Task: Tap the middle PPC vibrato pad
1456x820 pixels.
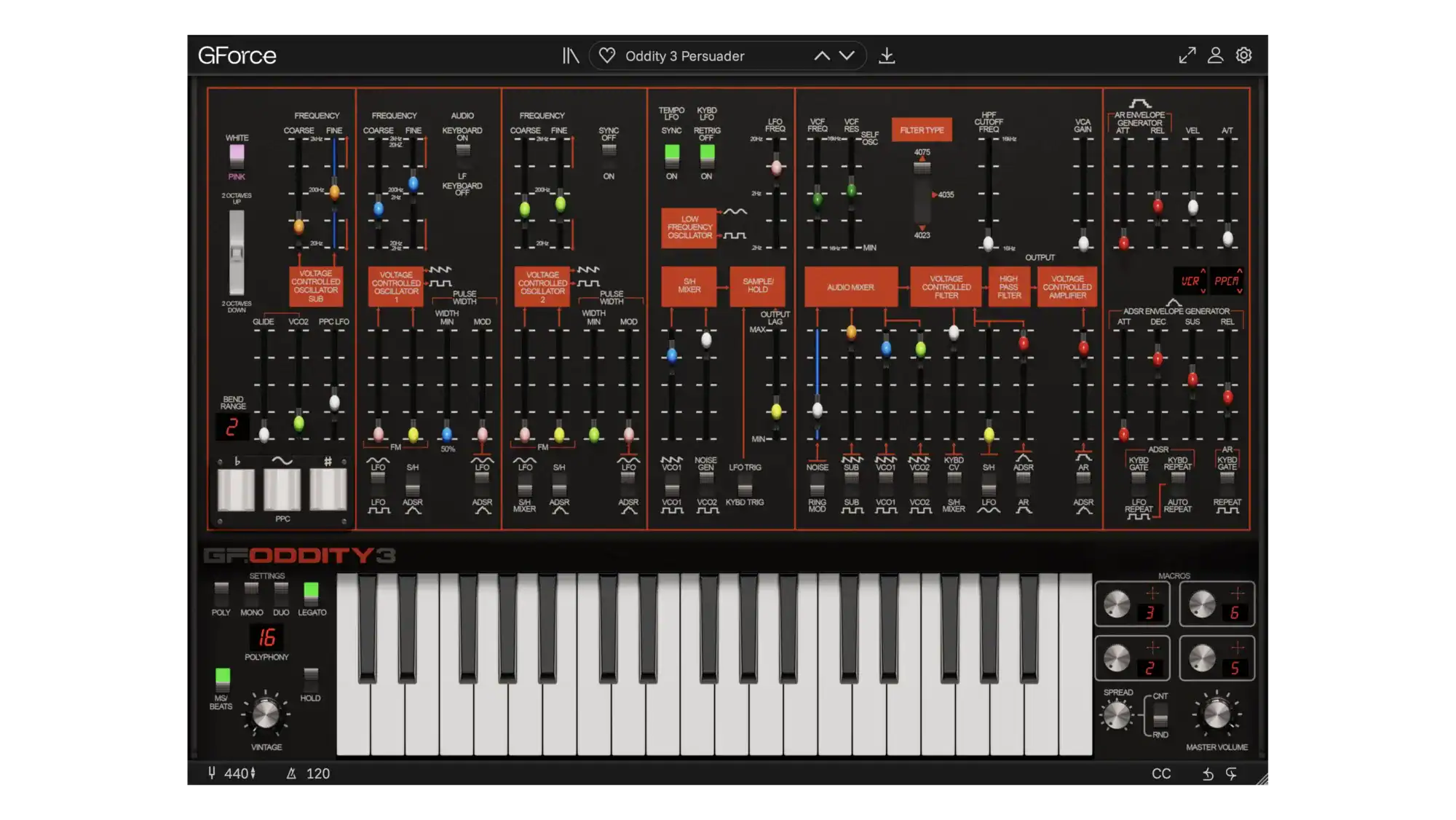Action: click(282, 489)
